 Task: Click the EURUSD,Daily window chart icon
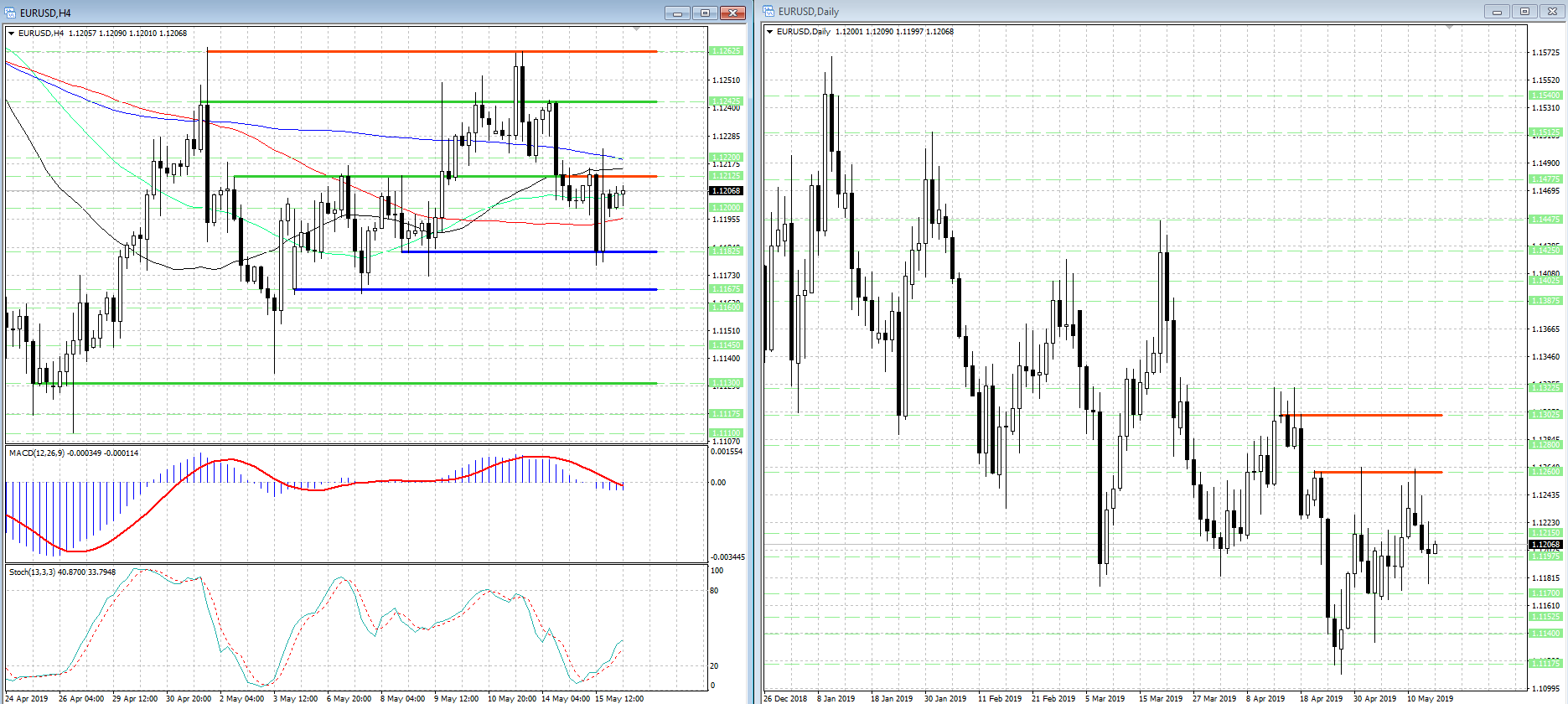[x=768, y=12]
